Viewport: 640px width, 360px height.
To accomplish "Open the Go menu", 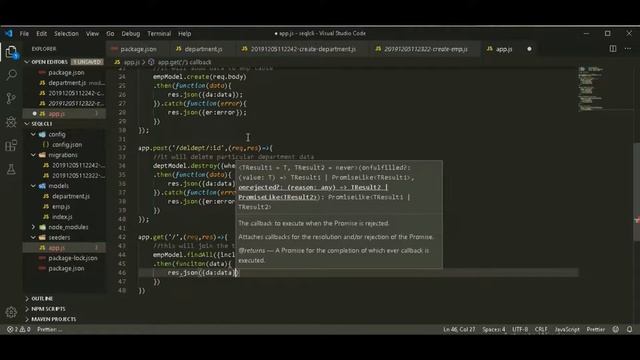I will (x=110, y=33).
